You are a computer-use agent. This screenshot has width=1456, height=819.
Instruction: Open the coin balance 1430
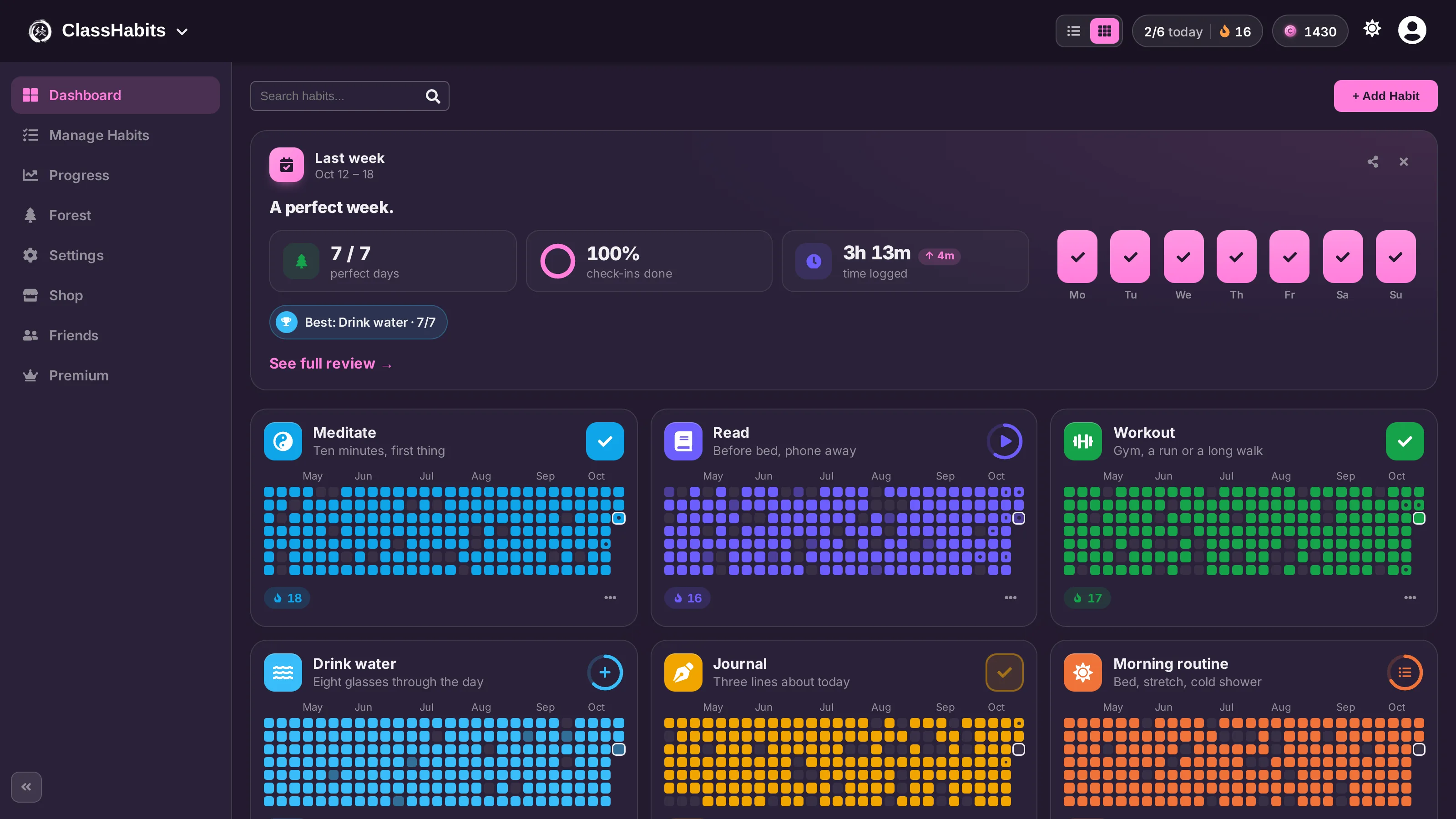click(x=1309, y=31)
